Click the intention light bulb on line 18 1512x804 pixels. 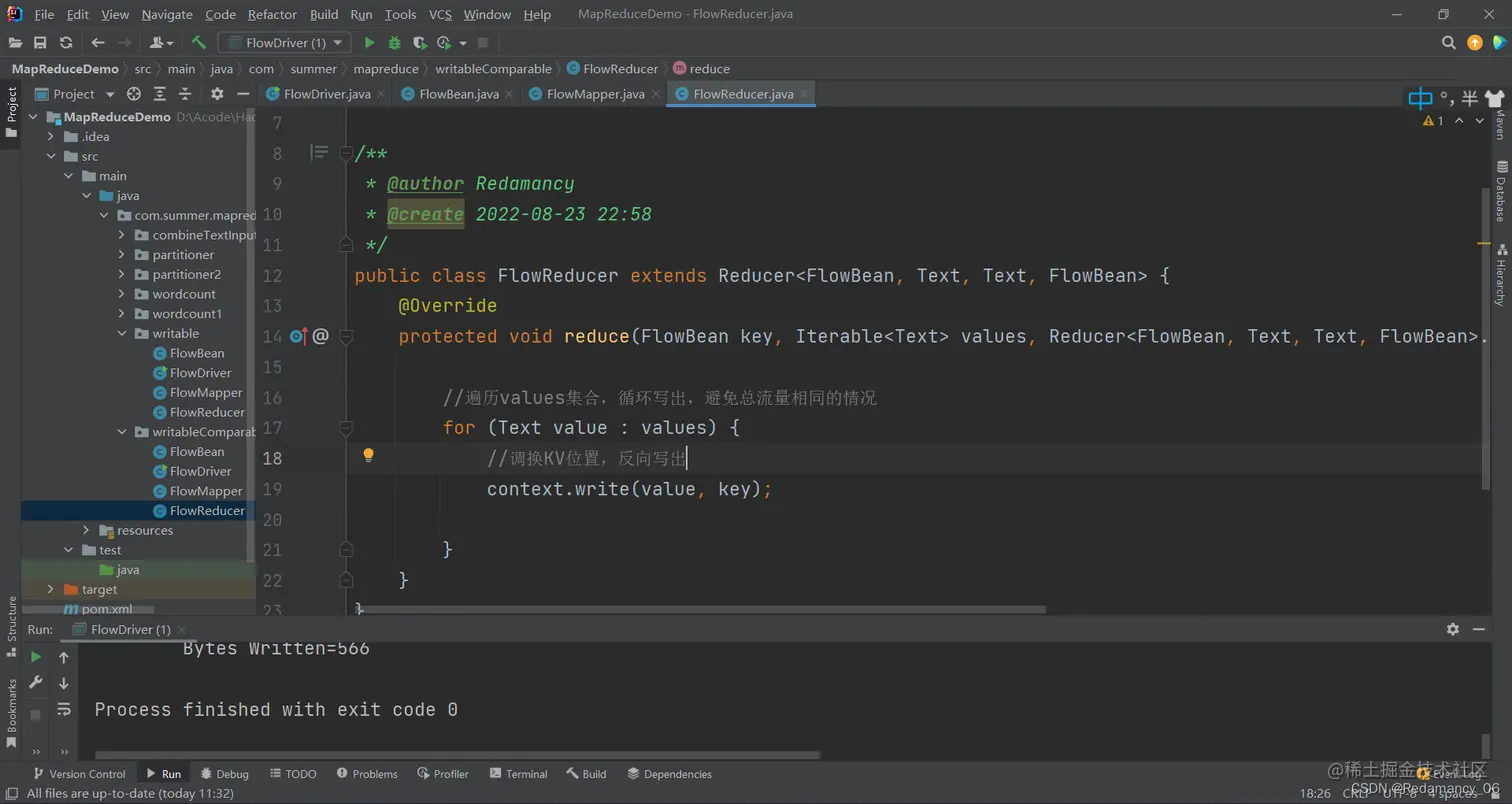point(368,456)
